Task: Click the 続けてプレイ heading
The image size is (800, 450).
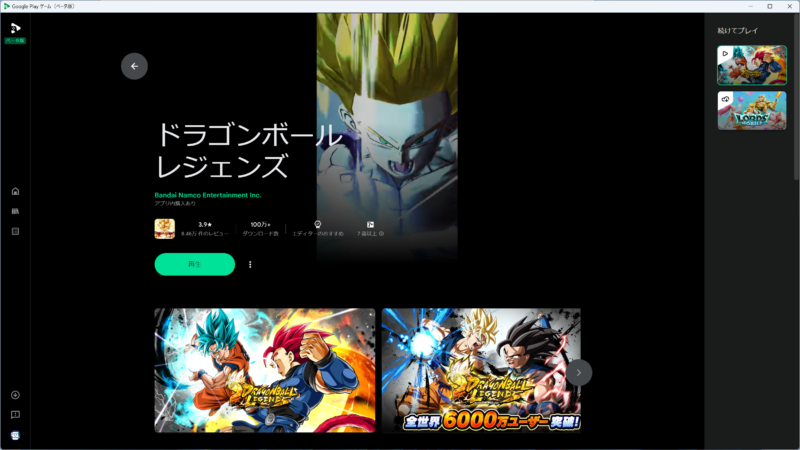Action: click(738, 31)
